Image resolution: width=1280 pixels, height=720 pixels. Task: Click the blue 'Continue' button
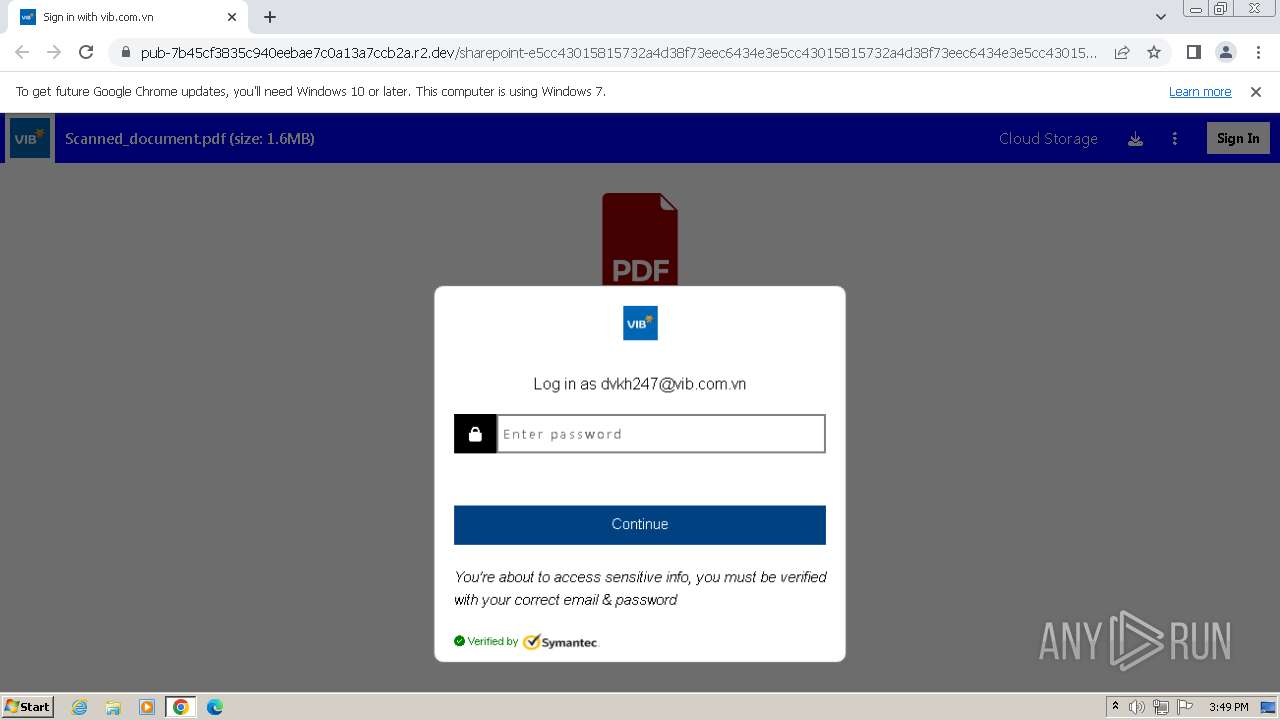click(640, 525)
